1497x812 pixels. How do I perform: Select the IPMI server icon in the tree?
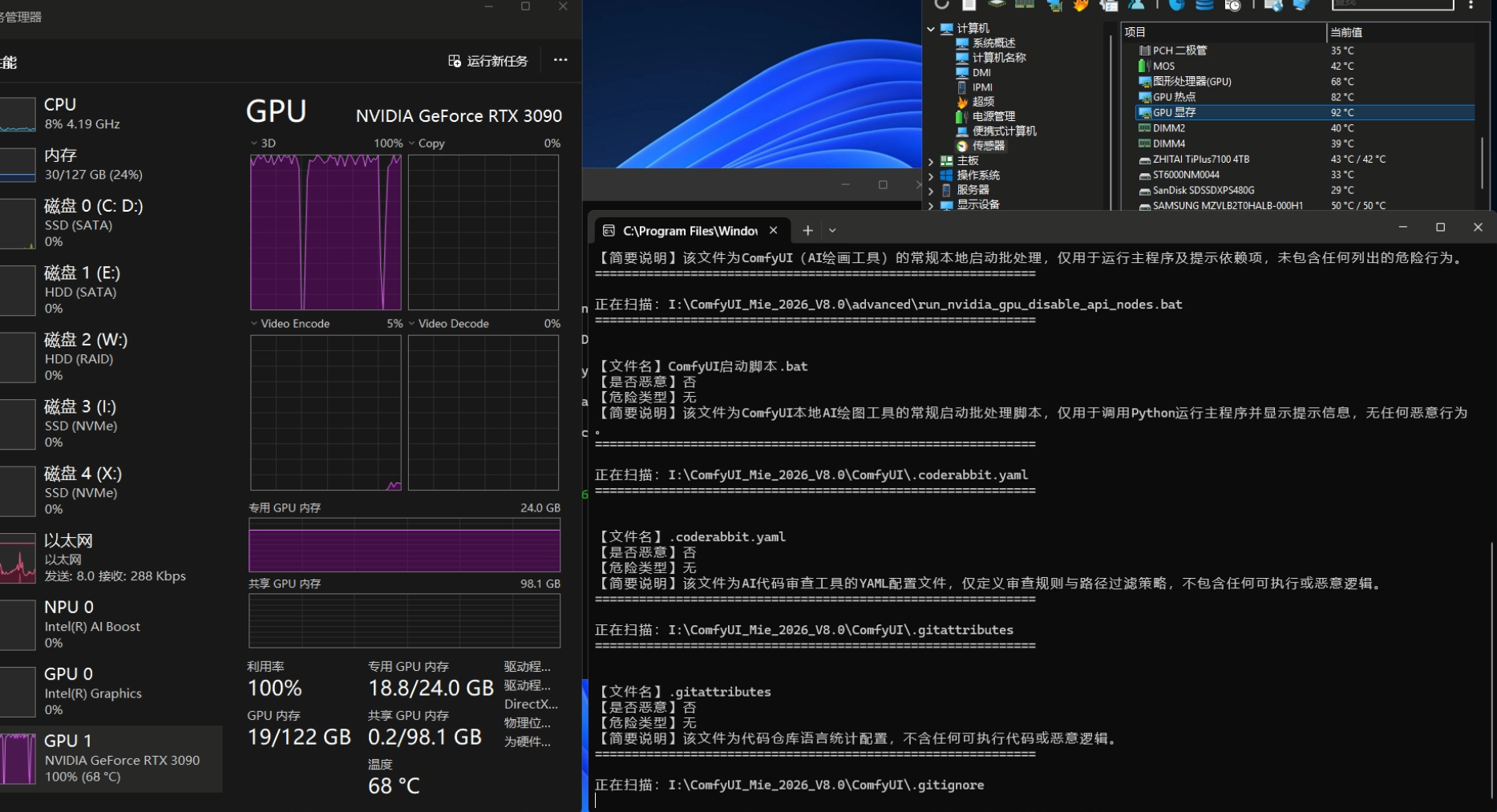pos(962,87)
